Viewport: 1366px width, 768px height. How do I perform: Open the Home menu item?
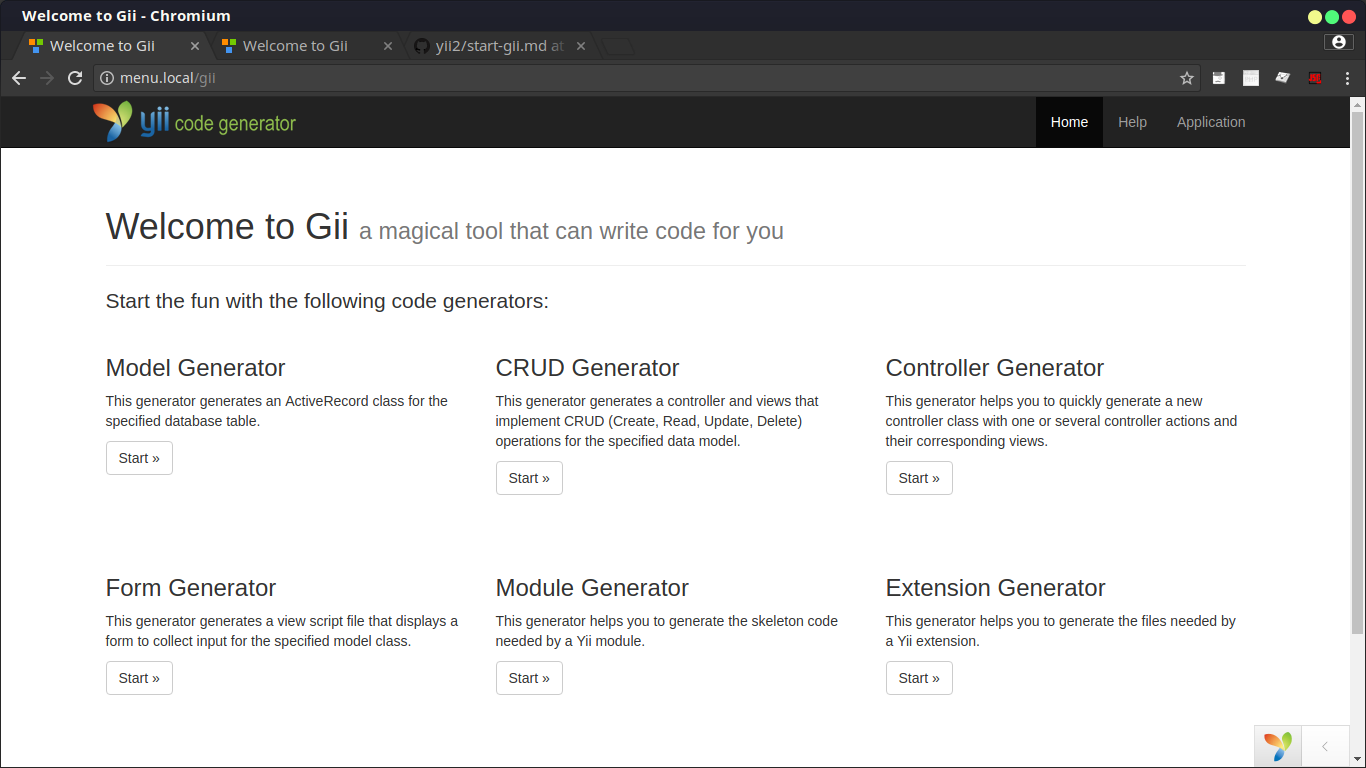1069,122
